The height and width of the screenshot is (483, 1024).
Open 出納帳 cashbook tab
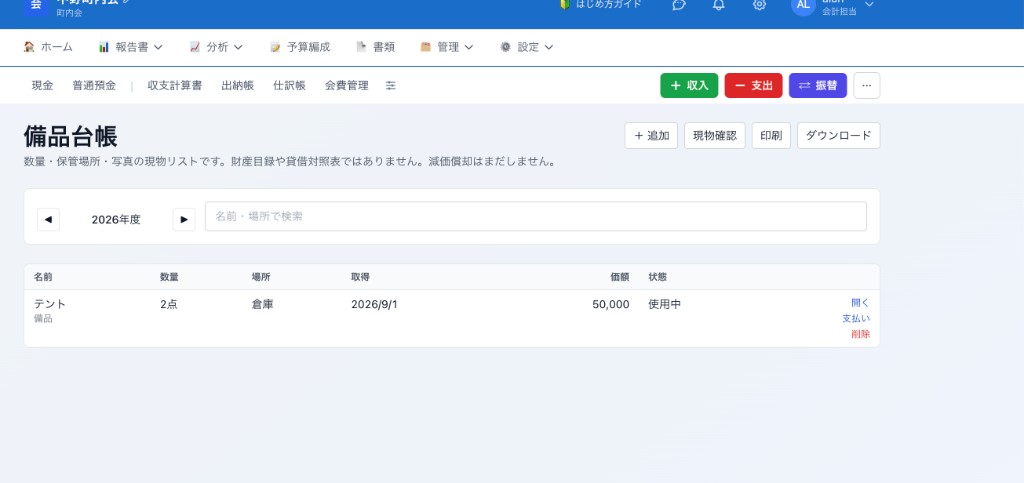pos(238,86)
